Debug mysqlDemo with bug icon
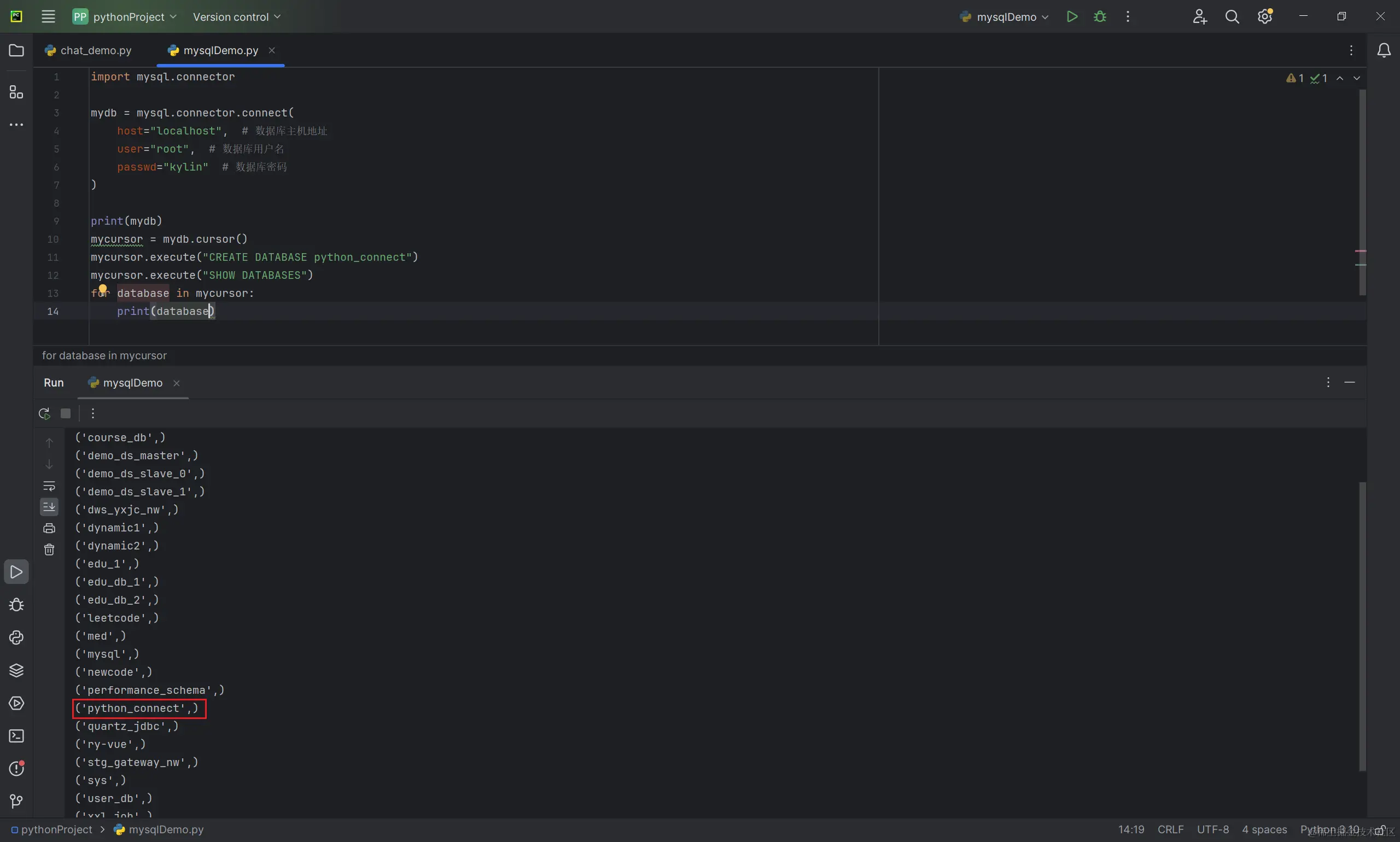The width and height of the screenshot is (1400, 842). [x=1100, y=16]
